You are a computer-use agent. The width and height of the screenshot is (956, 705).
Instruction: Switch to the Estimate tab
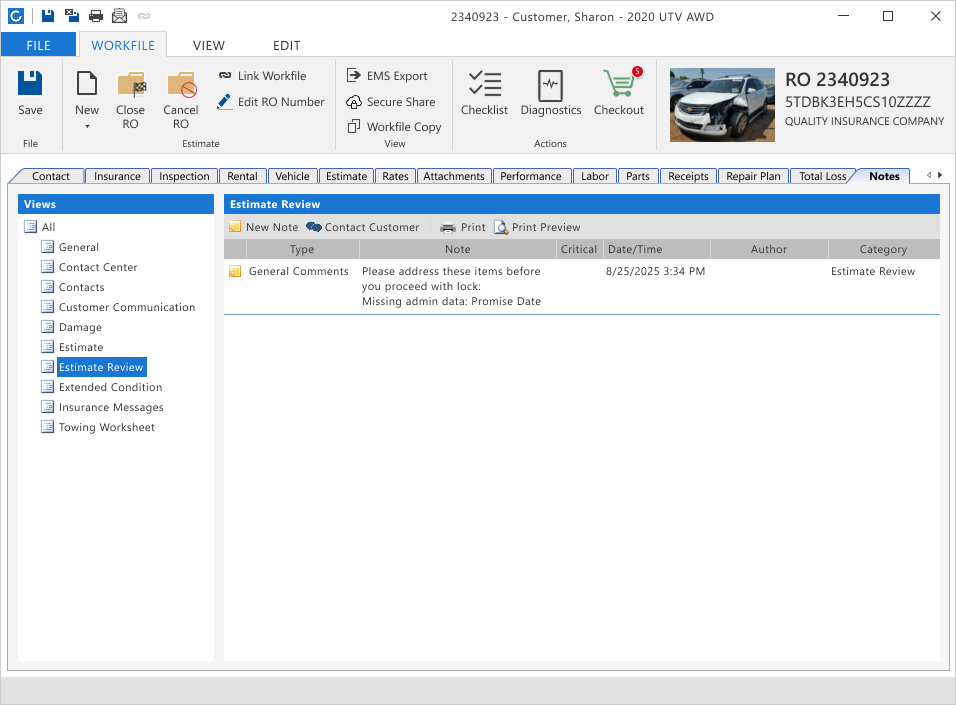pyautogui.click(x=346, y=176)
